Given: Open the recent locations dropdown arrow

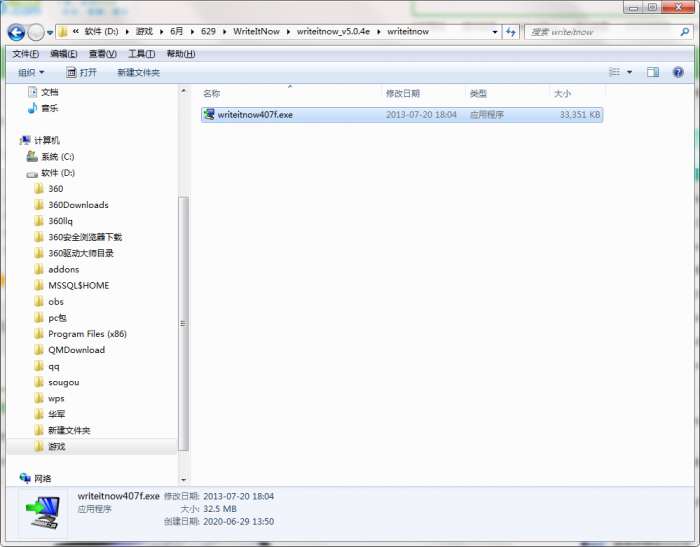Looking at the screenshot, I should coord(50,33).
